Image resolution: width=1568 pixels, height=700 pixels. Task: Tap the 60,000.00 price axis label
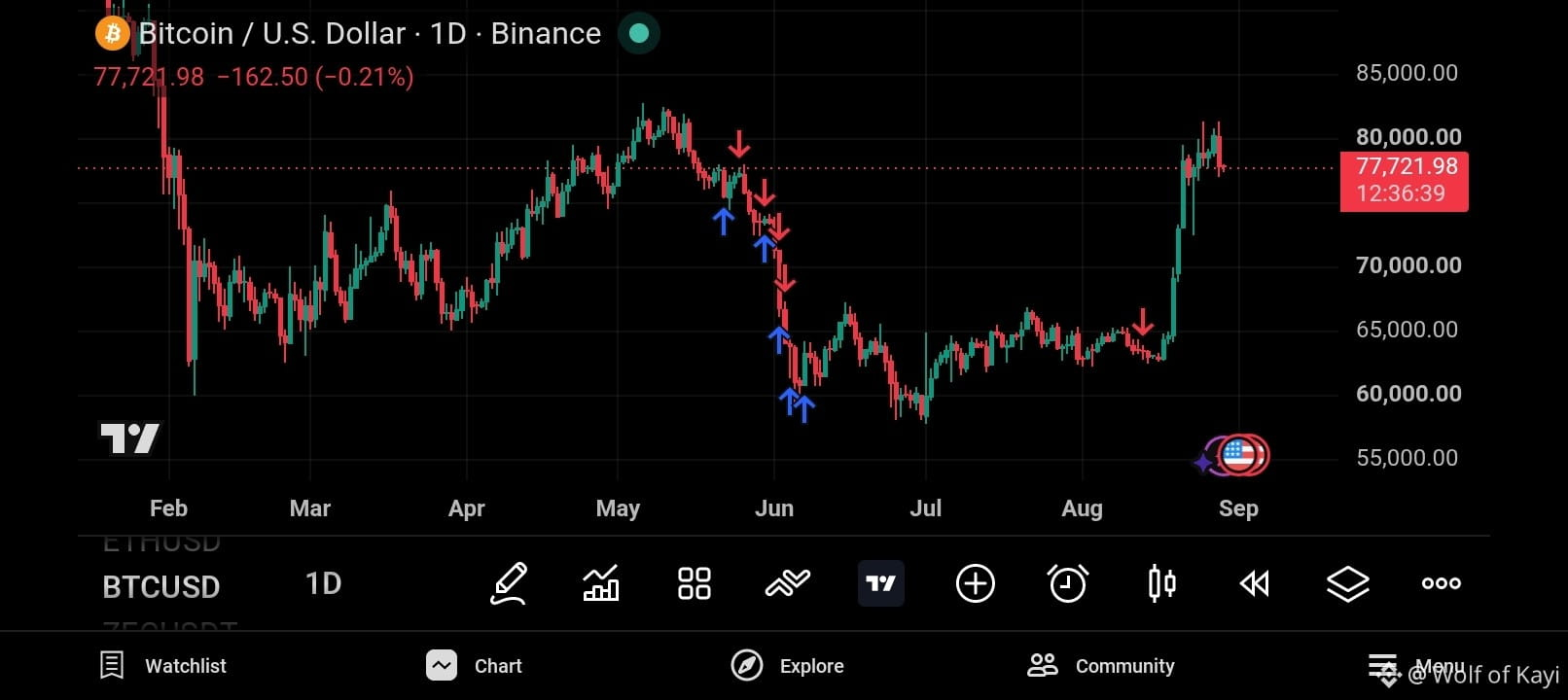(x=1408, y=394)
